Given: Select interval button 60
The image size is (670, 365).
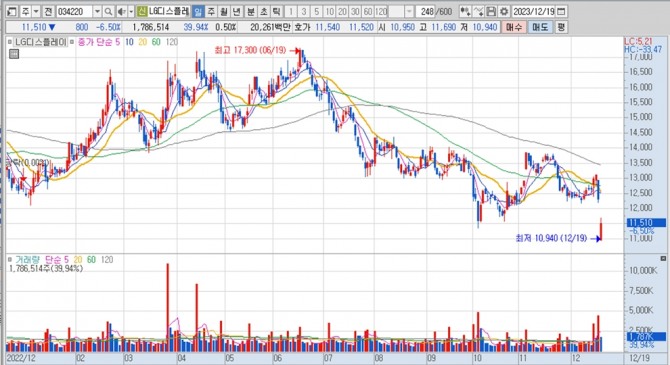Looking at the screenshot, I should coord(368,12).
